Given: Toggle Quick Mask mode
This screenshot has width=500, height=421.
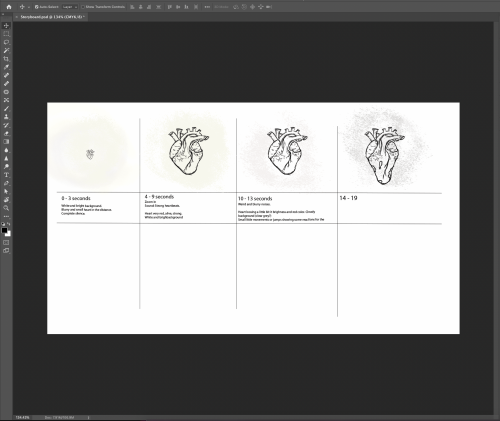Looking at the screenshot, I should pyautogui.click(x=6, y=242).
